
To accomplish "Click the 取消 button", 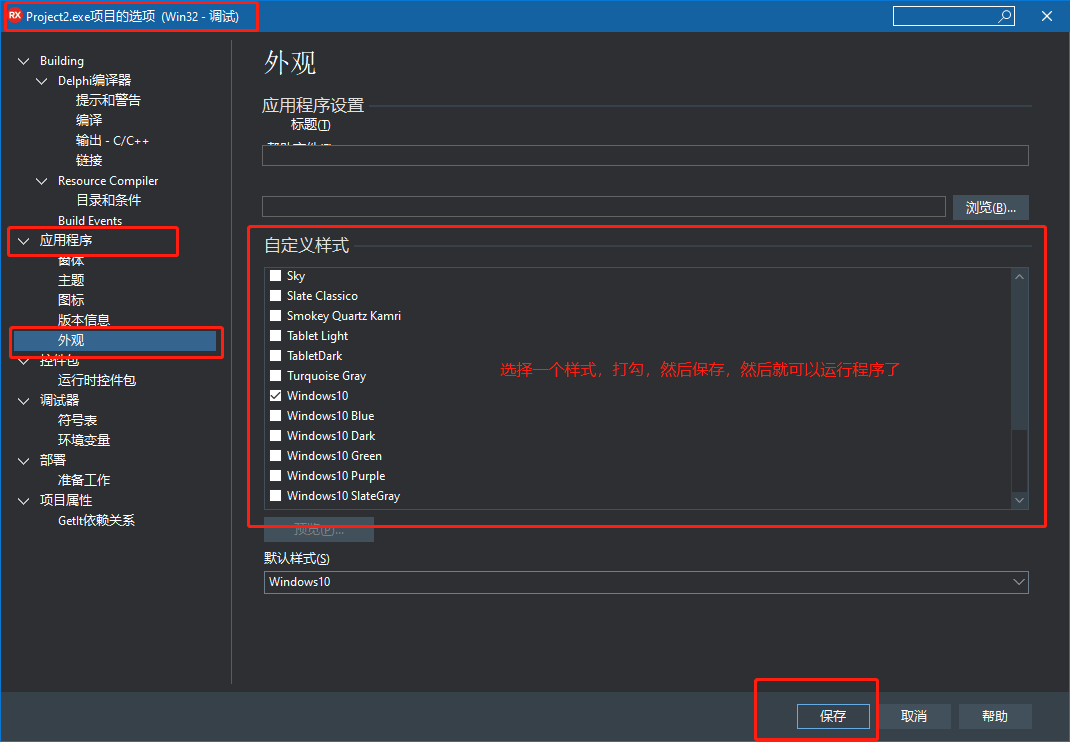I will (914, 716).
